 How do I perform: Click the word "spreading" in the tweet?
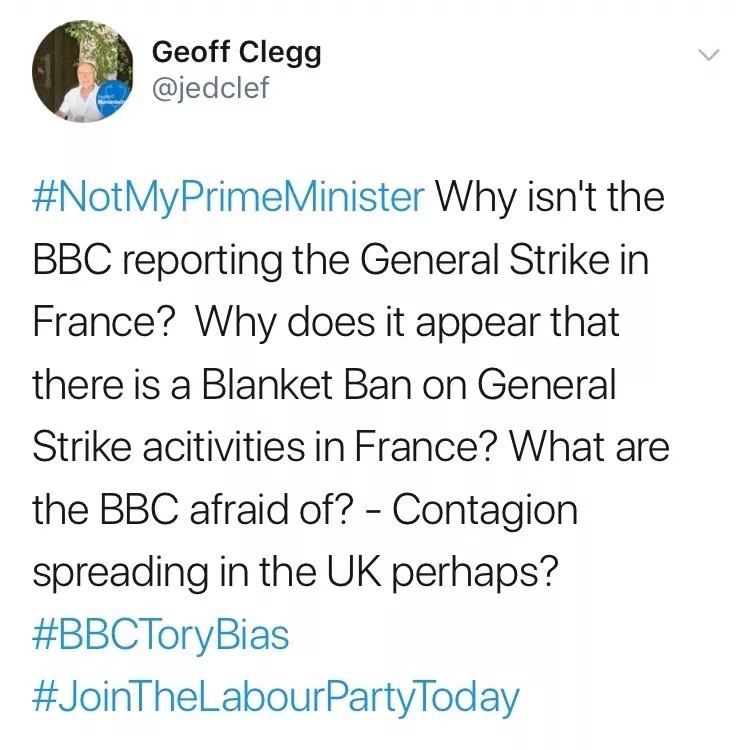tap(120, 574)
